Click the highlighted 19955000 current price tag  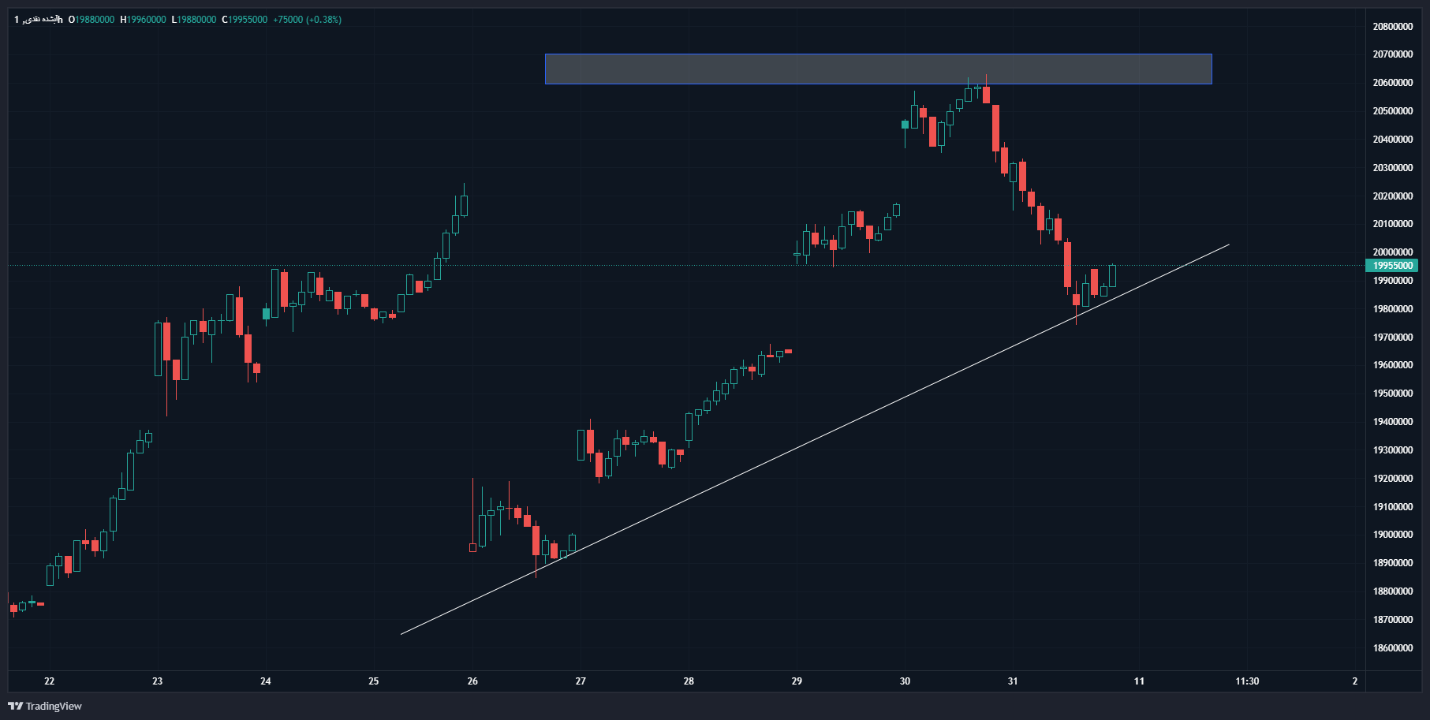pos(1393,266)
